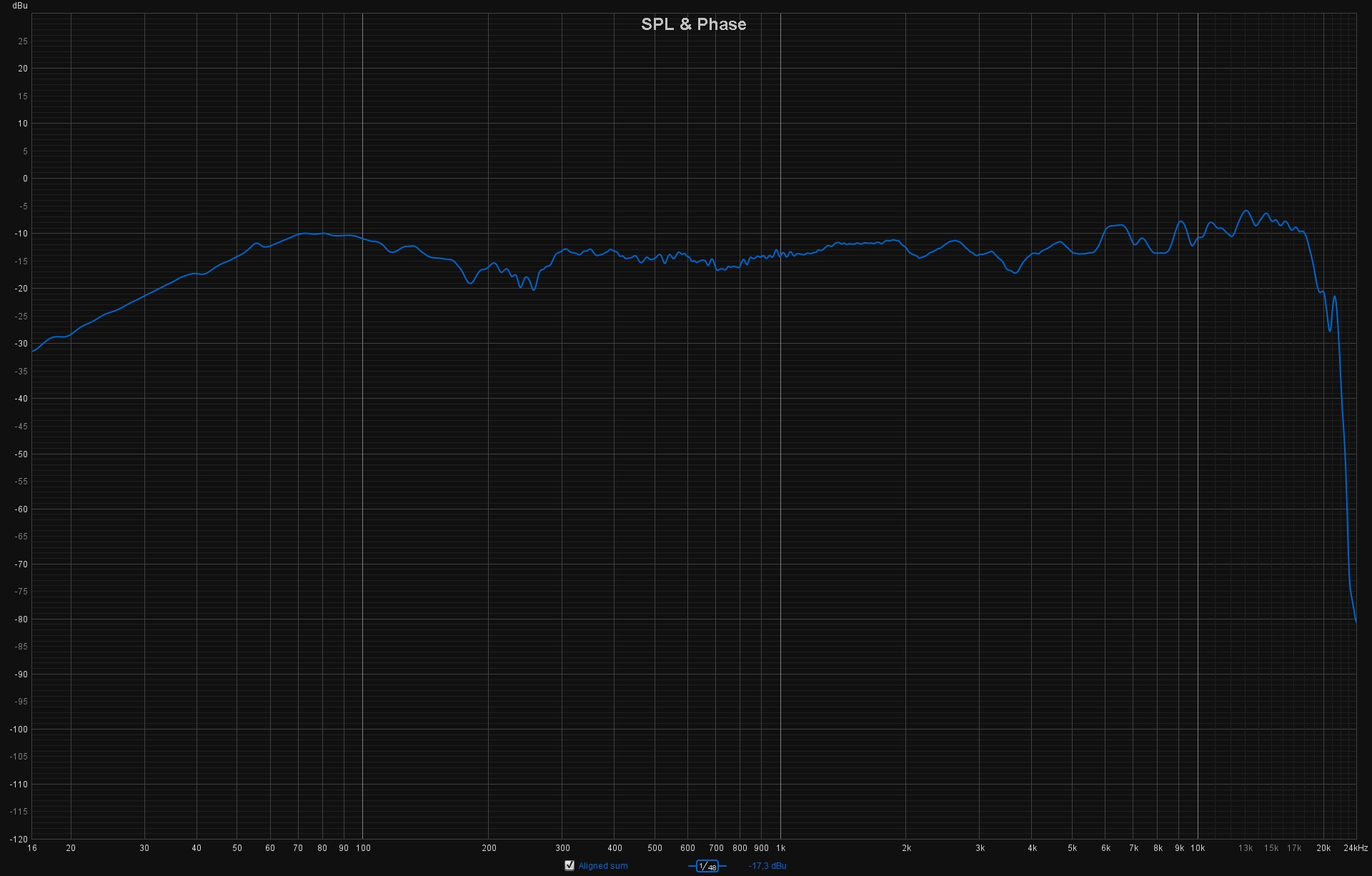The image size is (1372, 876).
Task: Click the 1k frequency axis label
Action: (780, 848)
